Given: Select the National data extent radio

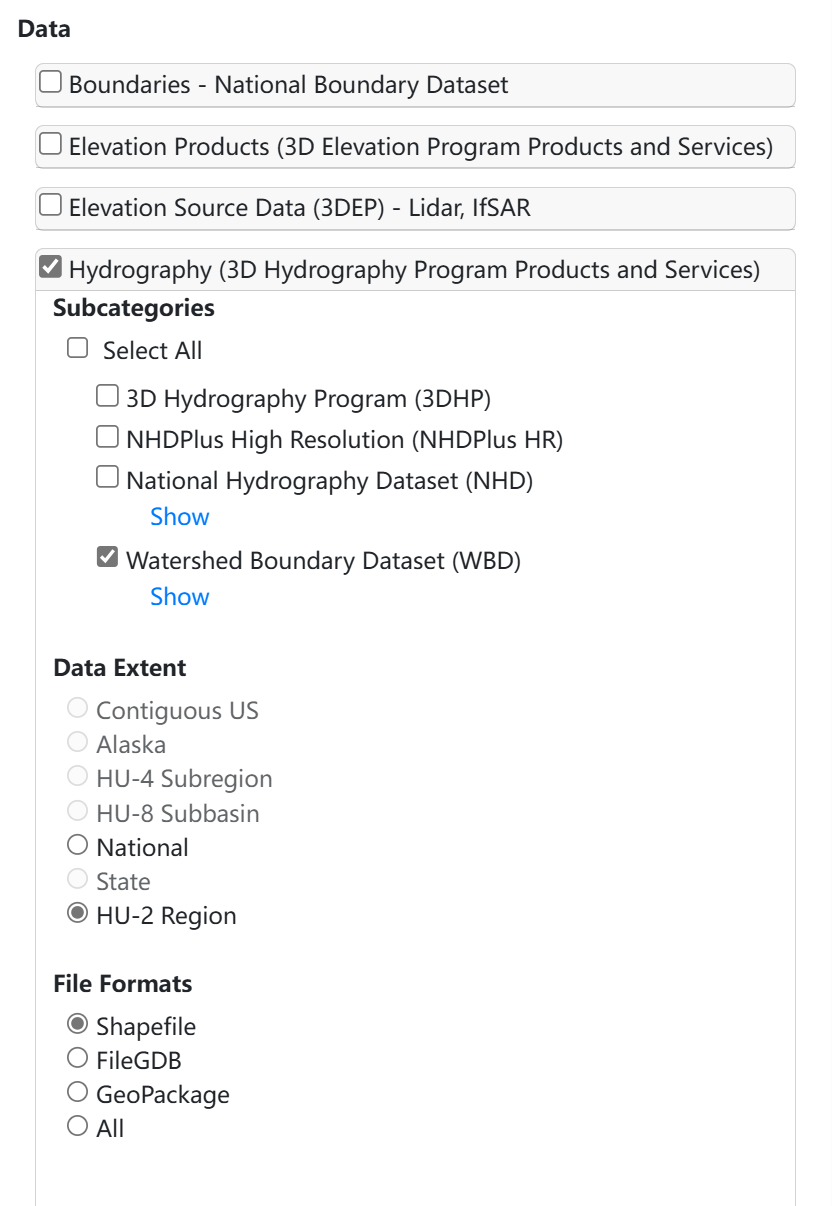Looking at the screenshot, I should pyautogui.click(x=78, y=846).
